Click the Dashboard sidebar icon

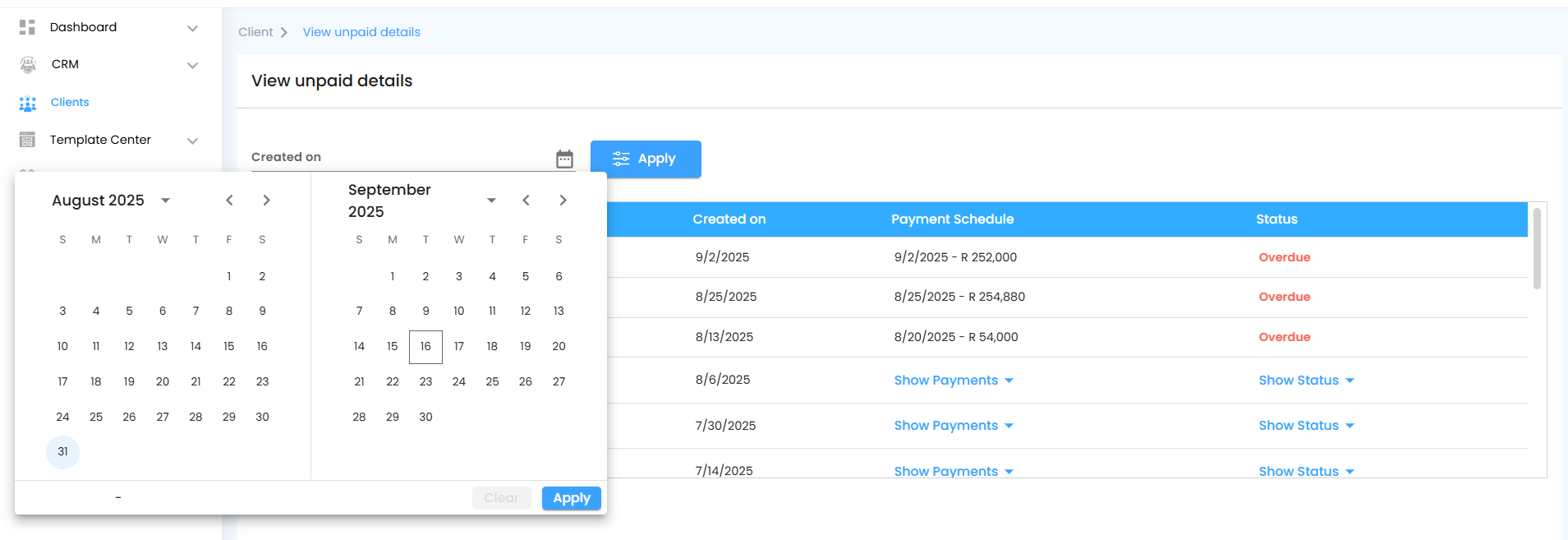[x=27, y=27]
